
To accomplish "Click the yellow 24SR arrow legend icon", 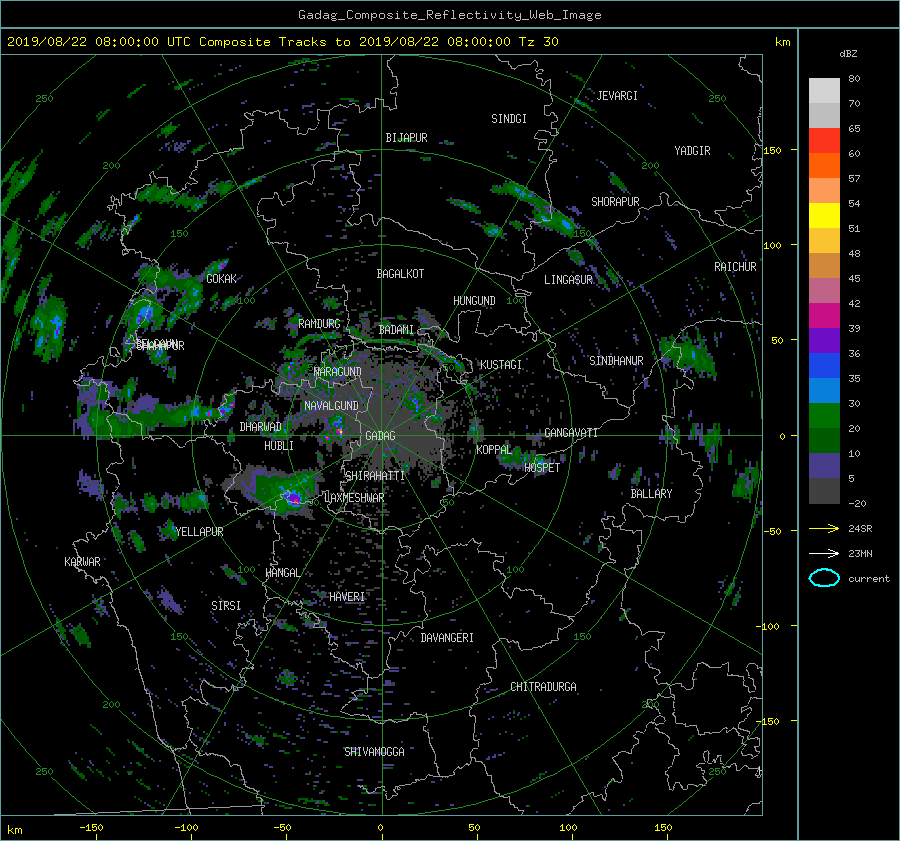I will pos(824,528).
